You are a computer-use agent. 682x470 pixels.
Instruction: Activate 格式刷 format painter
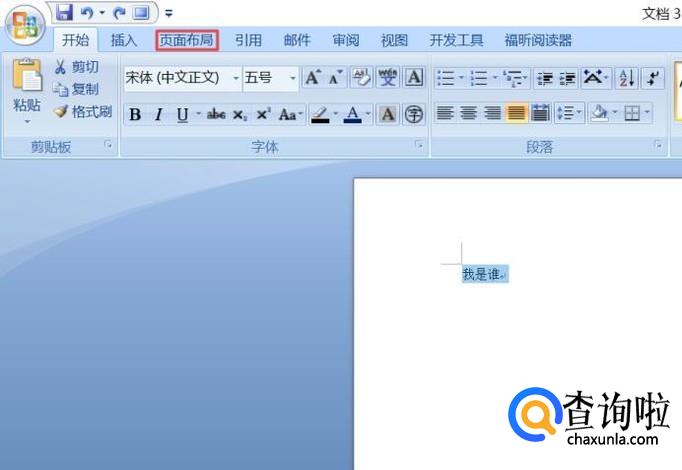coord(83,112)
